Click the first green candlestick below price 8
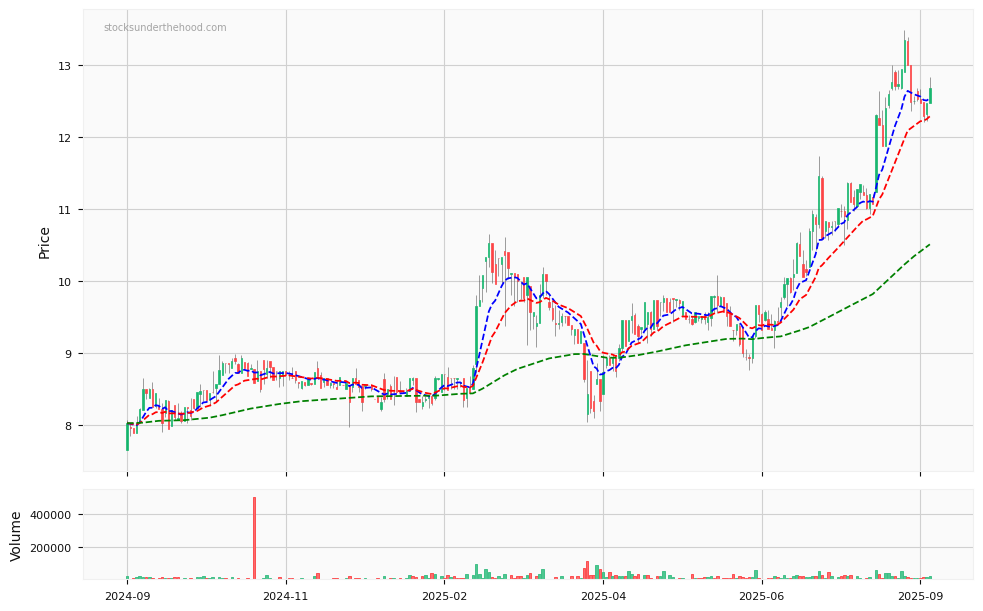The image size is (983, 611). (x=127, y=437)
